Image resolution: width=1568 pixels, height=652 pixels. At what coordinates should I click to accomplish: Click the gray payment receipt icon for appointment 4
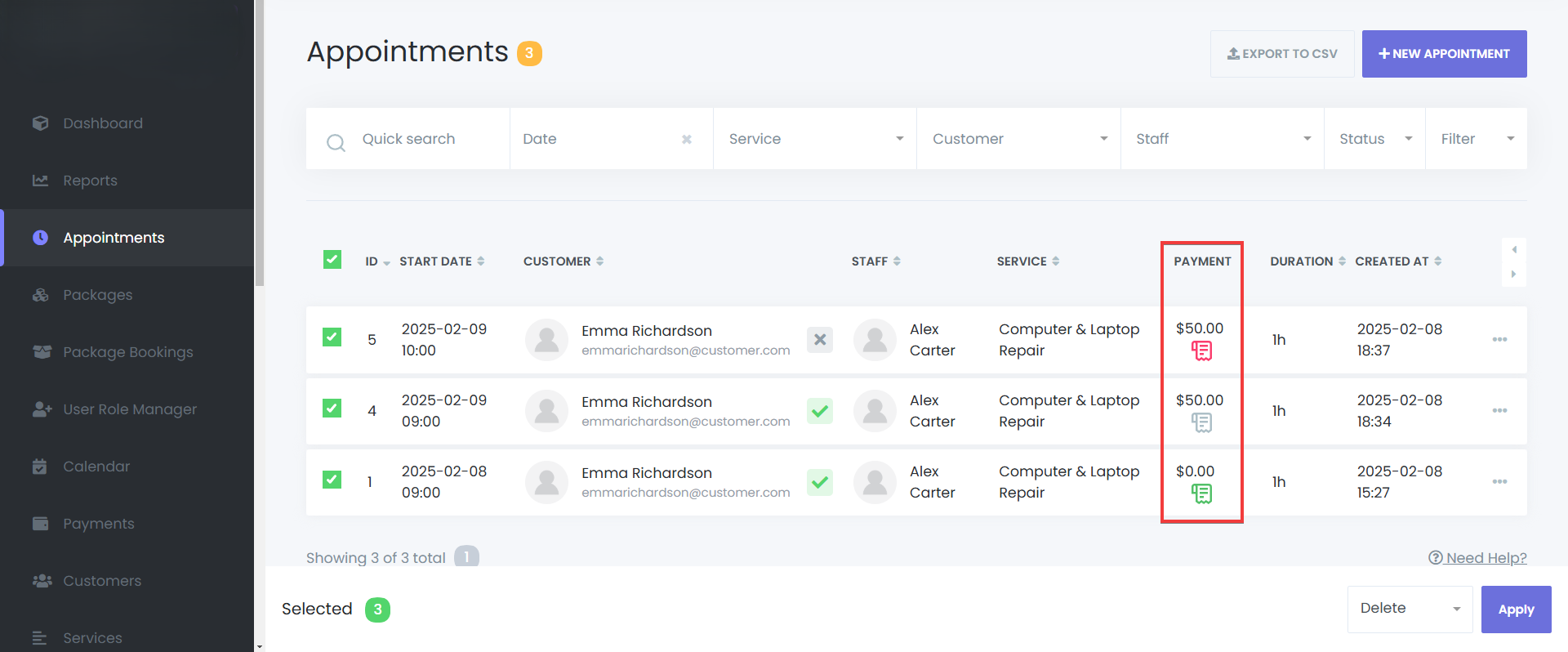point(1201,422)
